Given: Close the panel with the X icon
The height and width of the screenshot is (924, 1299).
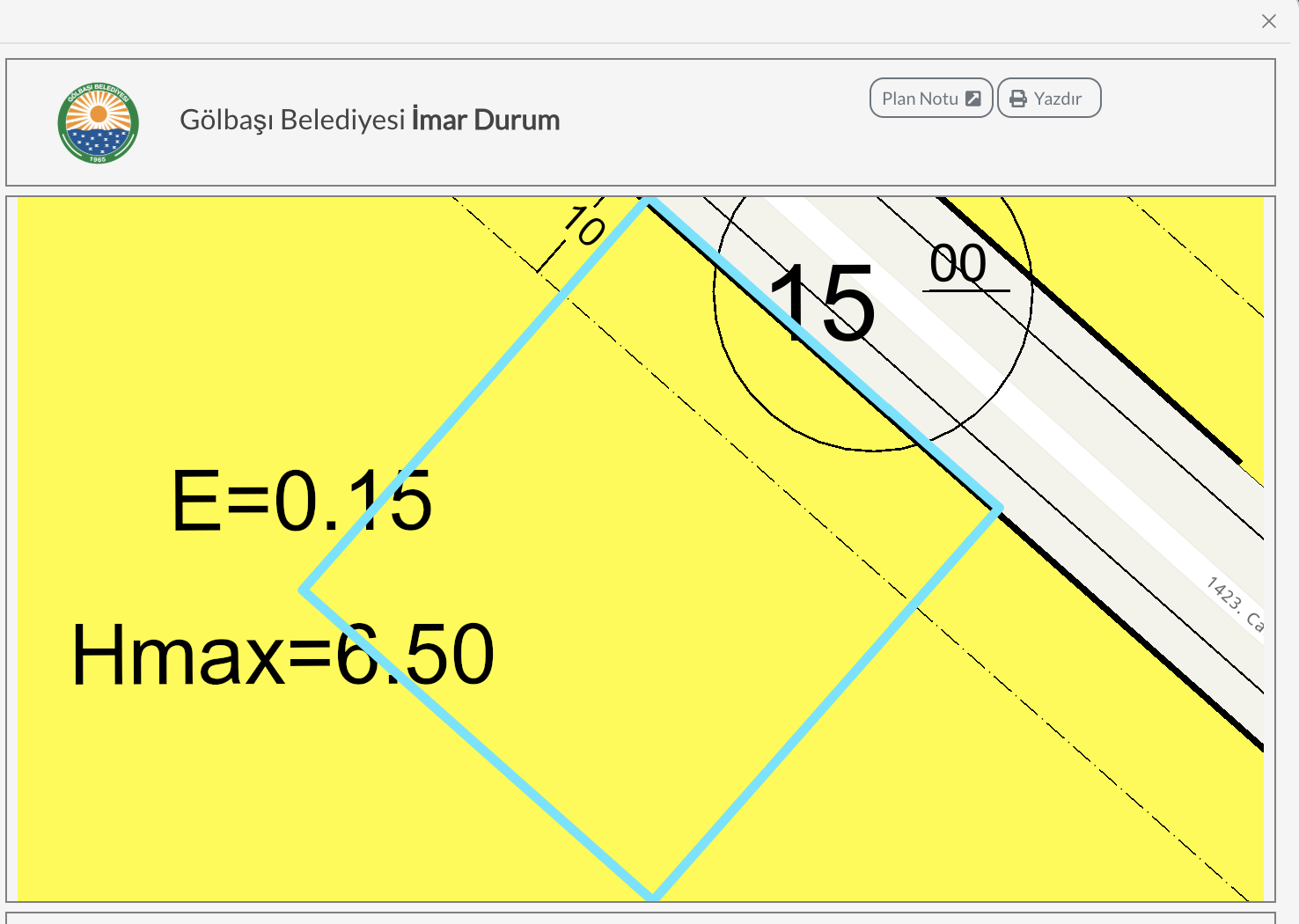Looking at the screenshot, I should (1268, 21).
